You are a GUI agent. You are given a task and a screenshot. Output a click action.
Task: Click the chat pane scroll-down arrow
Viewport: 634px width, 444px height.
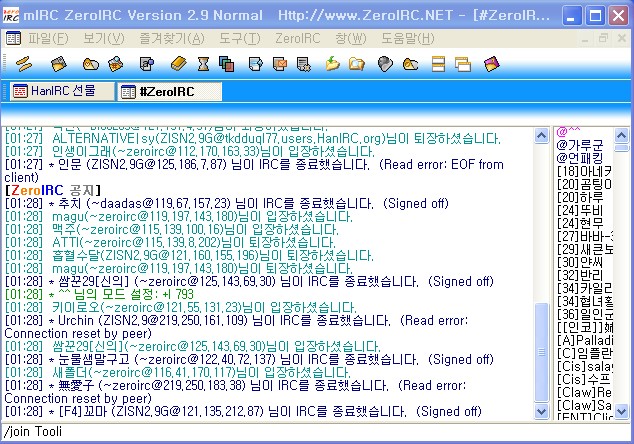tap(541, 411)
